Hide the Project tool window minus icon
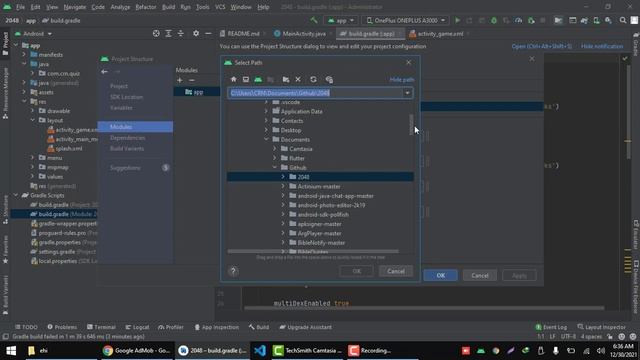 208,33
